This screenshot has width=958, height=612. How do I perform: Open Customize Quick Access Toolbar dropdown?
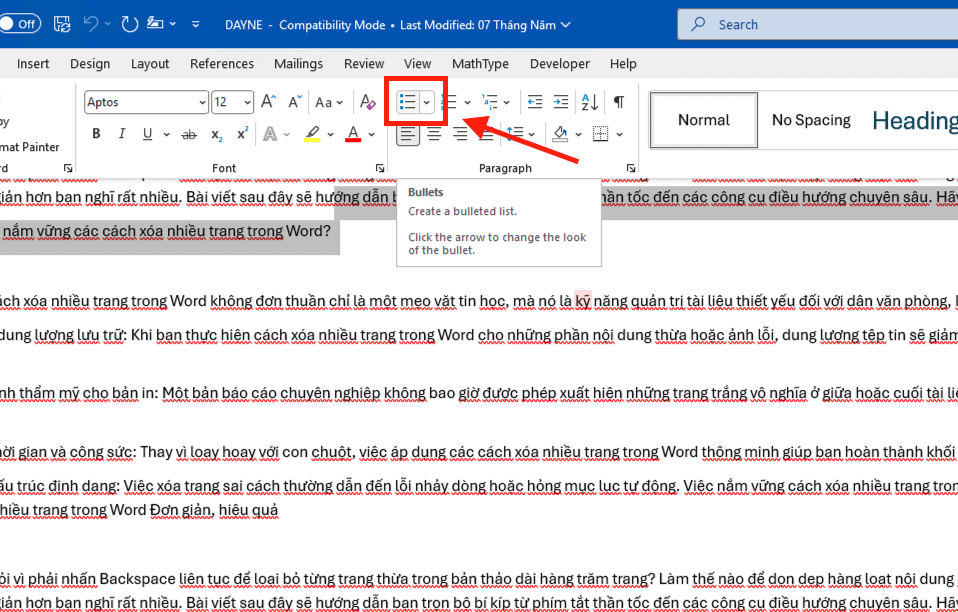pos(196,24)
